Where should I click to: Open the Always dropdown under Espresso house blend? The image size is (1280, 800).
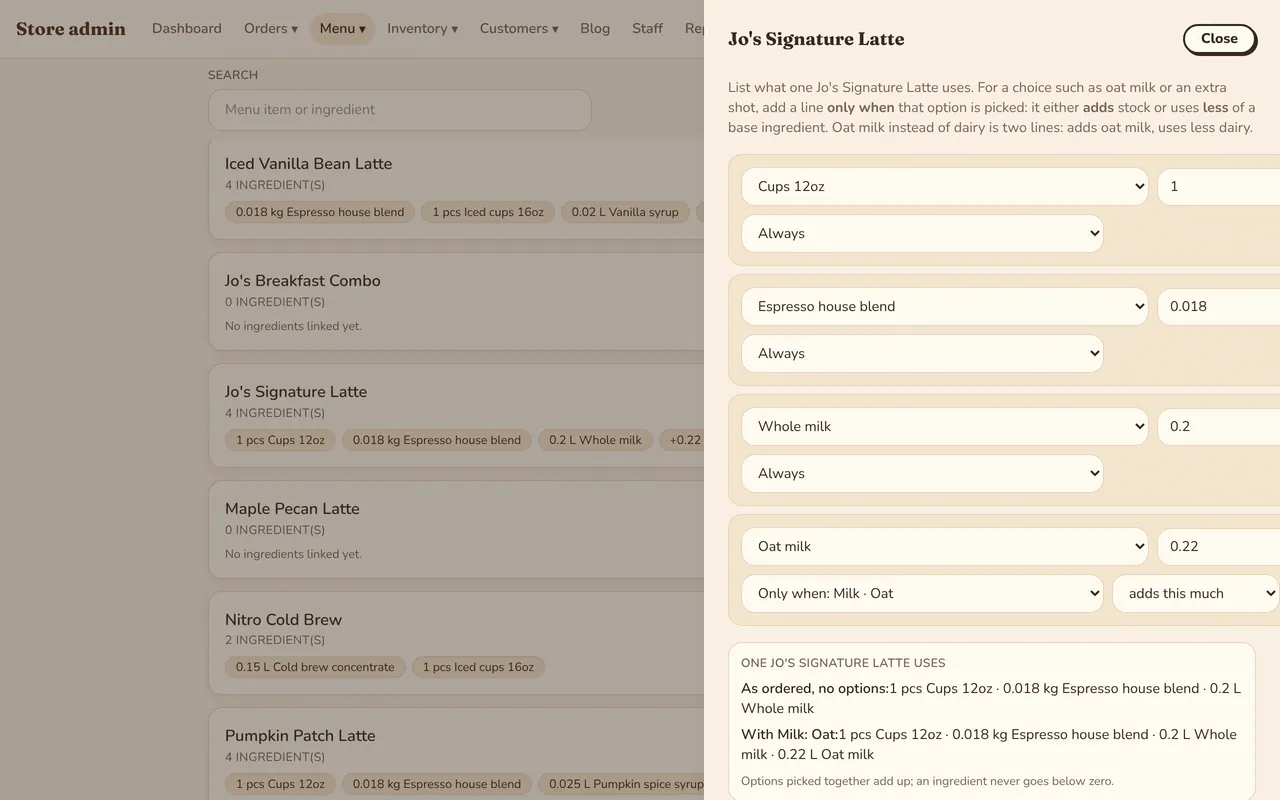tap(922, 353)
